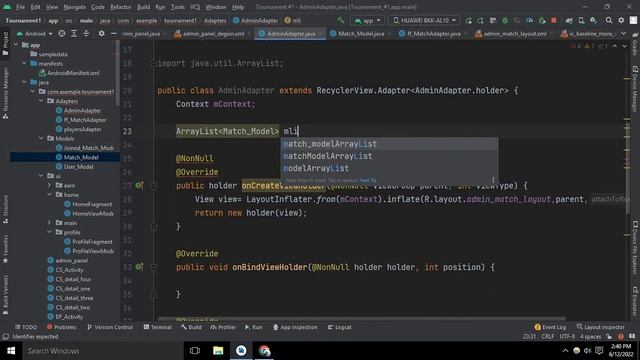Open the Event Log
This screenshot has height=360, width=640.
pyautogui.click(x=550, y=327)
